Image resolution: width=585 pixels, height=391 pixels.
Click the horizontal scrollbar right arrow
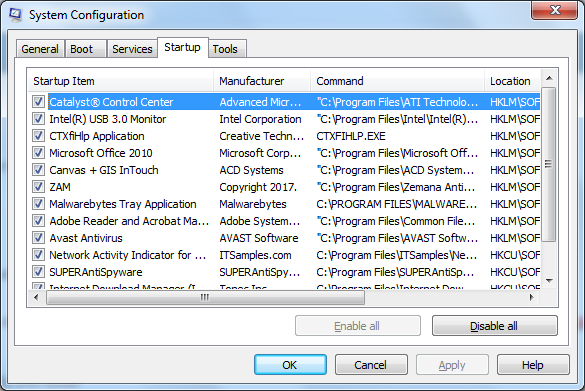click(x=531, y=297)
